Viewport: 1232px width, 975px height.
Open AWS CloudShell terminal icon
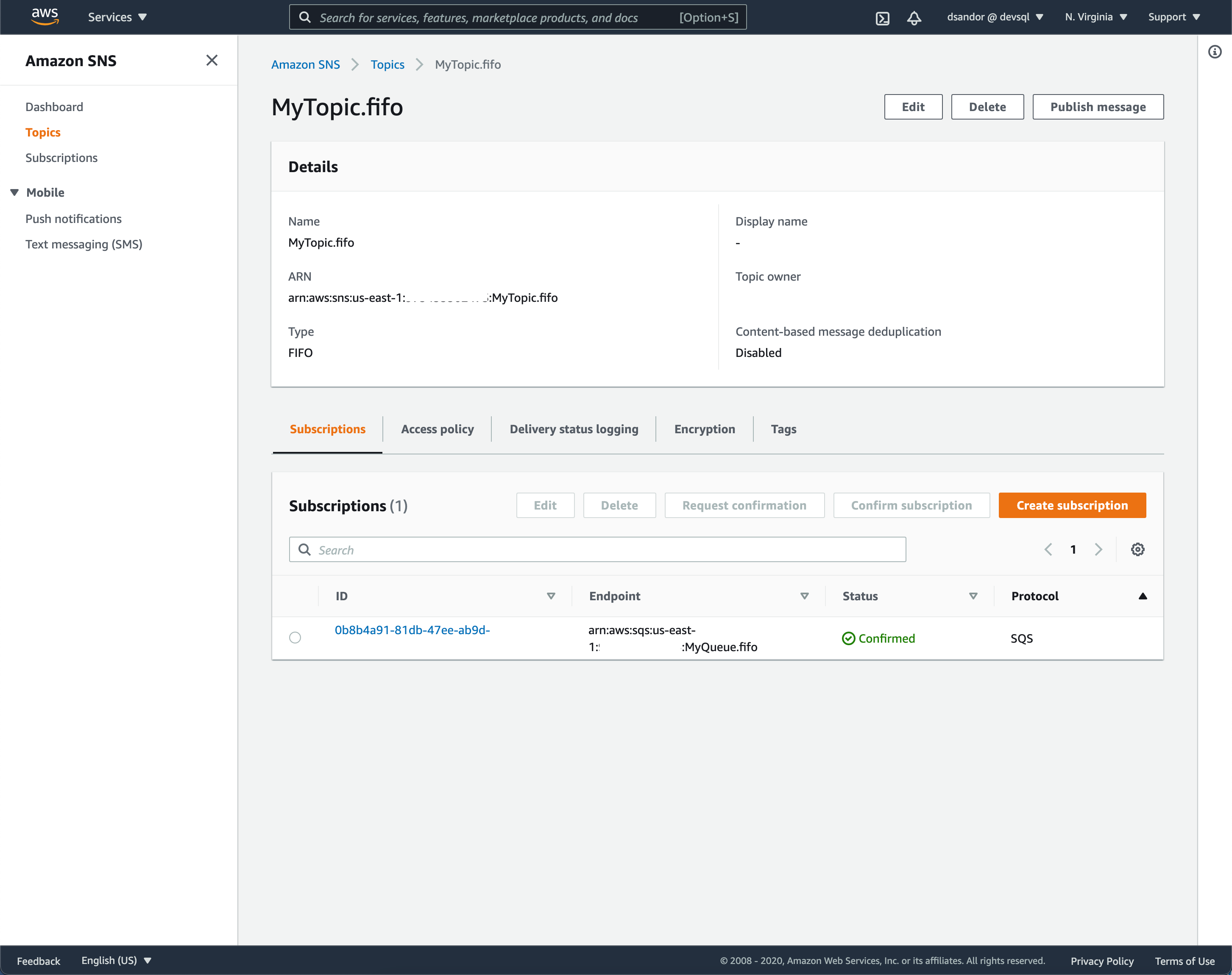[883, 17]
